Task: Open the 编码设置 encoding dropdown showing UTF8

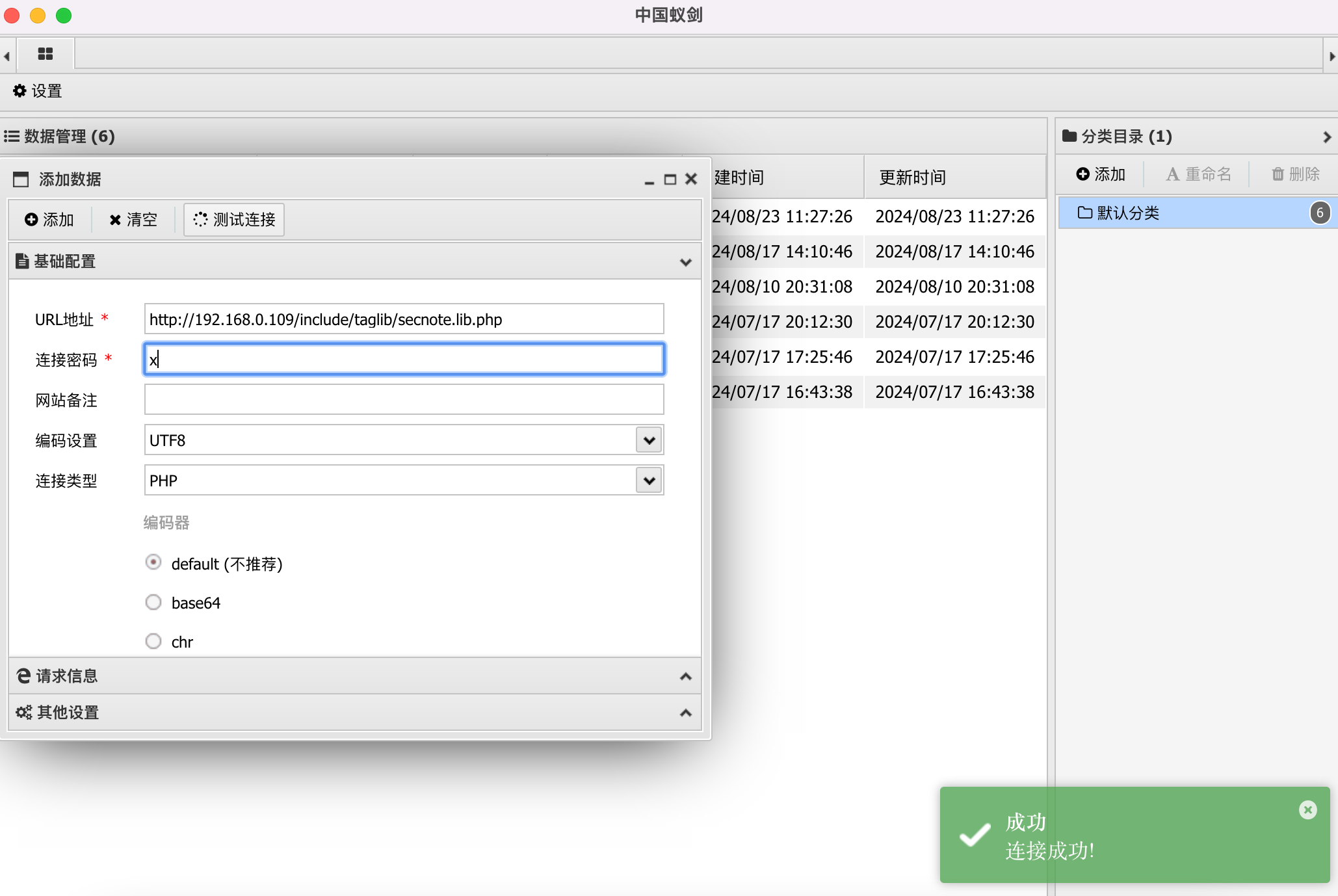Action: (648, 440)
